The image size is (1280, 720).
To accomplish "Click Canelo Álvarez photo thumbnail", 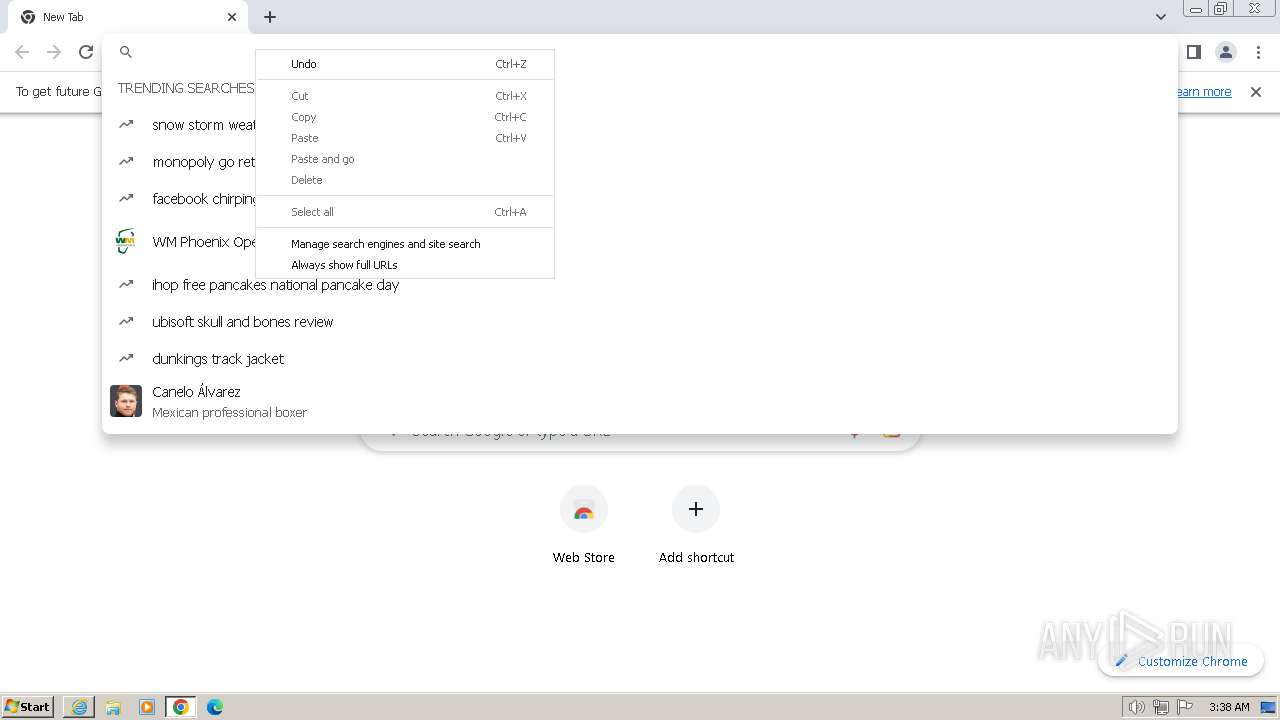I will [x=126, y=401].
